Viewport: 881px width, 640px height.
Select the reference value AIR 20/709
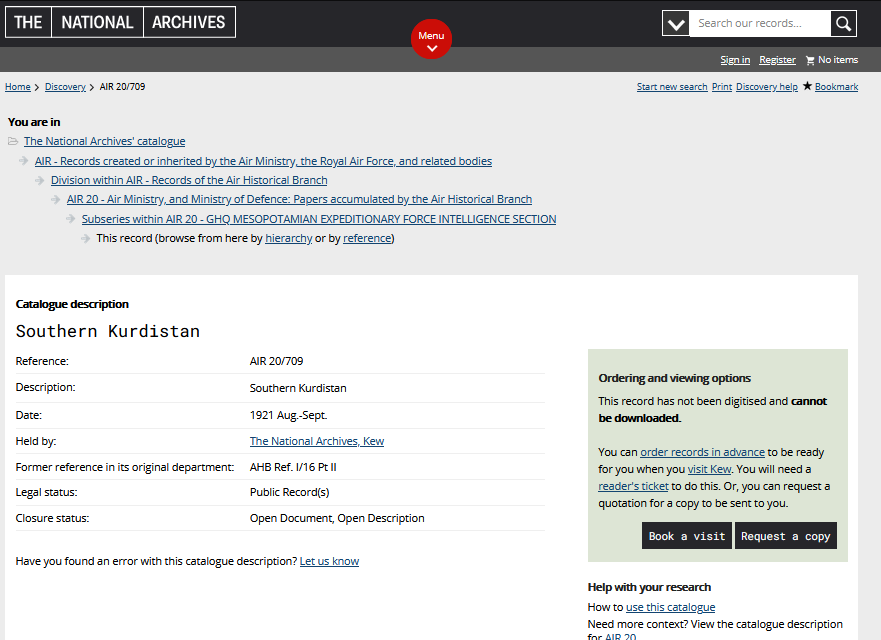tap(276, 361)
